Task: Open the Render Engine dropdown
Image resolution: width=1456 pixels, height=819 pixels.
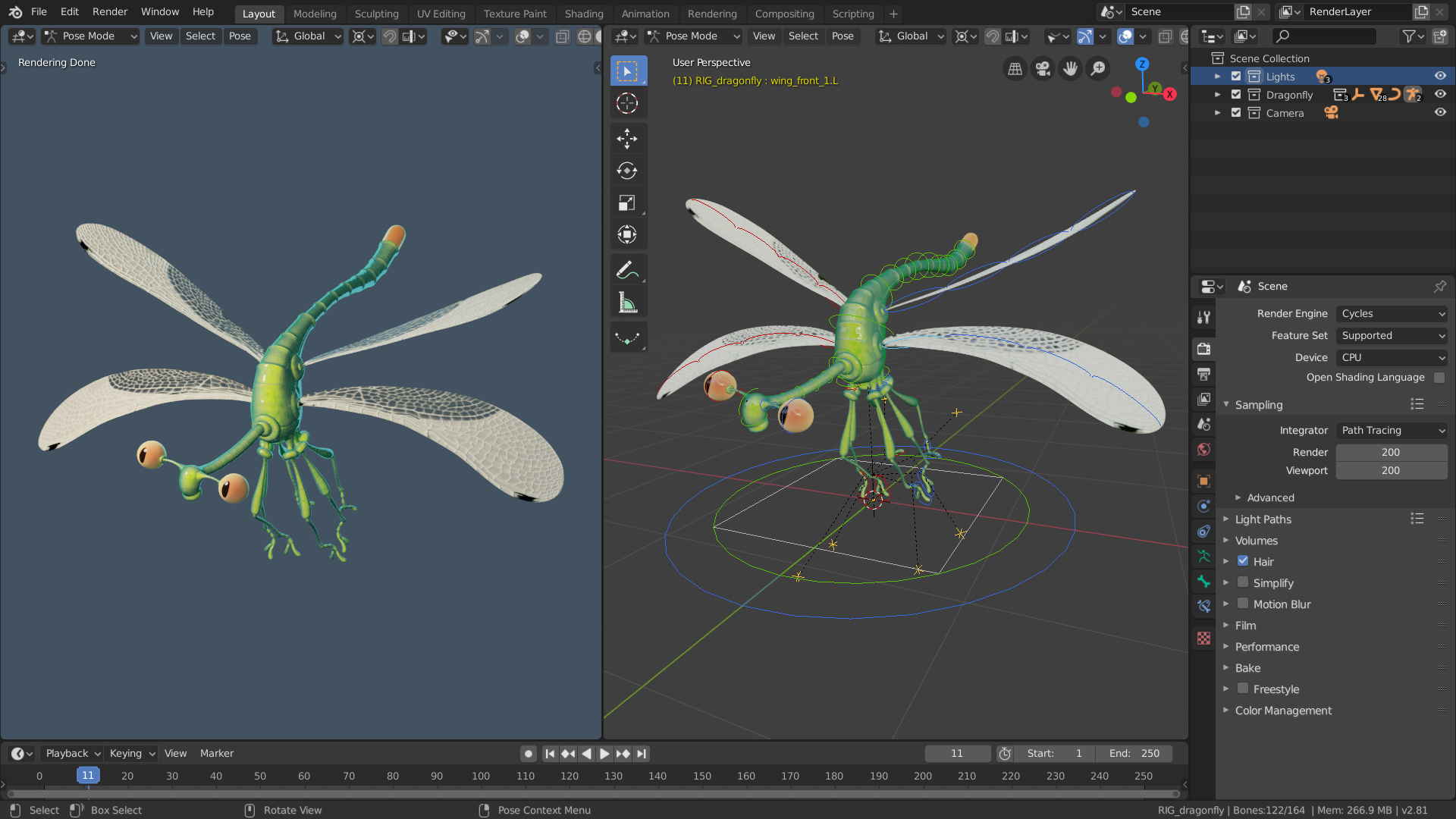Action: [1392, 314]
